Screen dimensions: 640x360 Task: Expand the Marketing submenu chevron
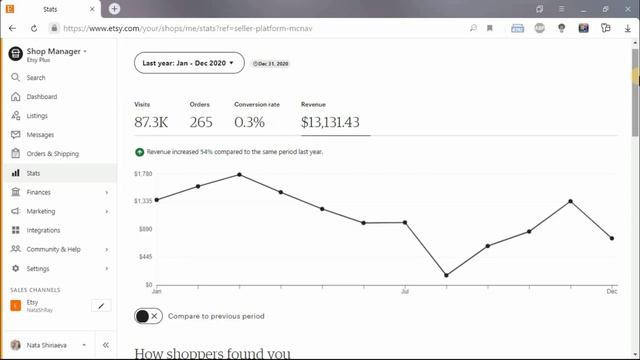coord(107,211)
